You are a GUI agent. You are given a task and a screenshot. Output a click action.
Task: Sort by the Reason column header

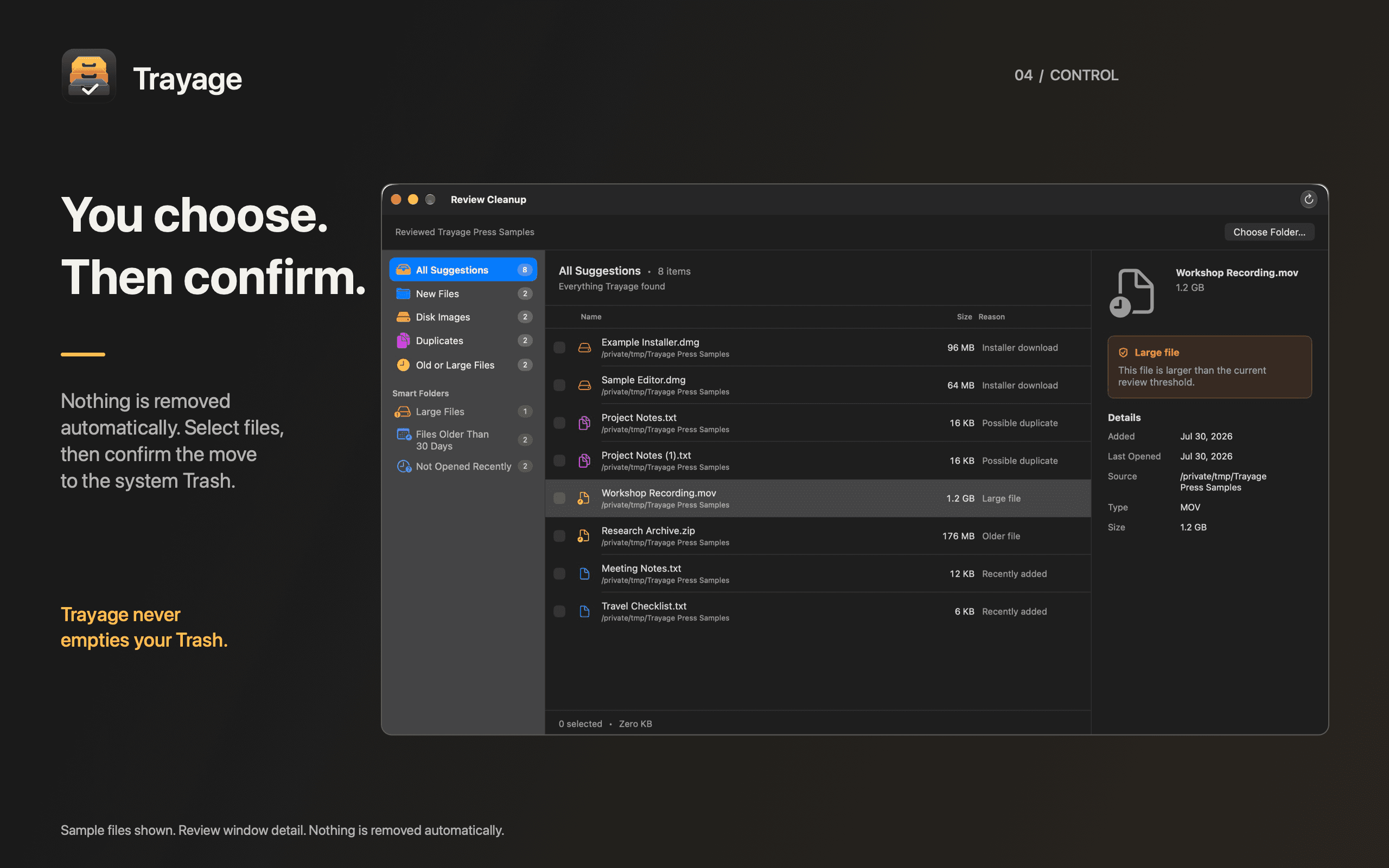coord(991,317)
